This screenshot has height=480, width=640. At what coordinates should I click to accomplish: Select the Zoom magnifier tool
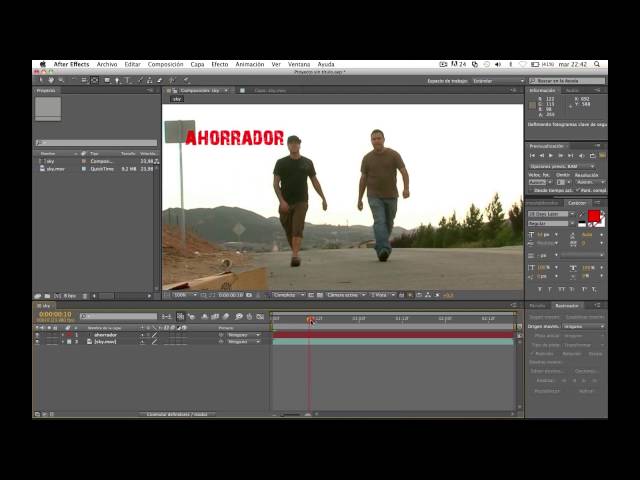61,80
